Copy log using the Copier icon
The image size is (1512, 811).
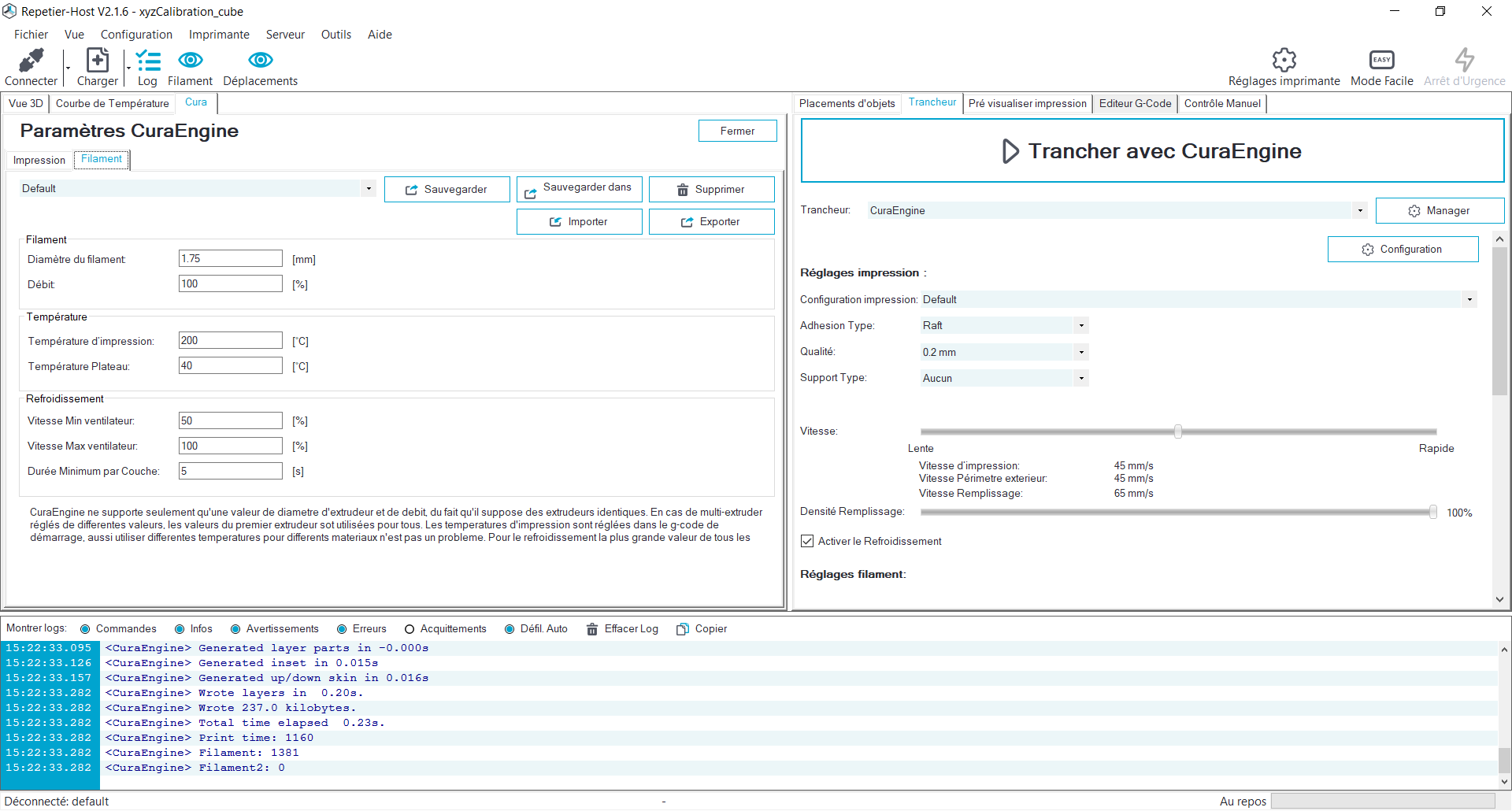[x=683, y=629]
